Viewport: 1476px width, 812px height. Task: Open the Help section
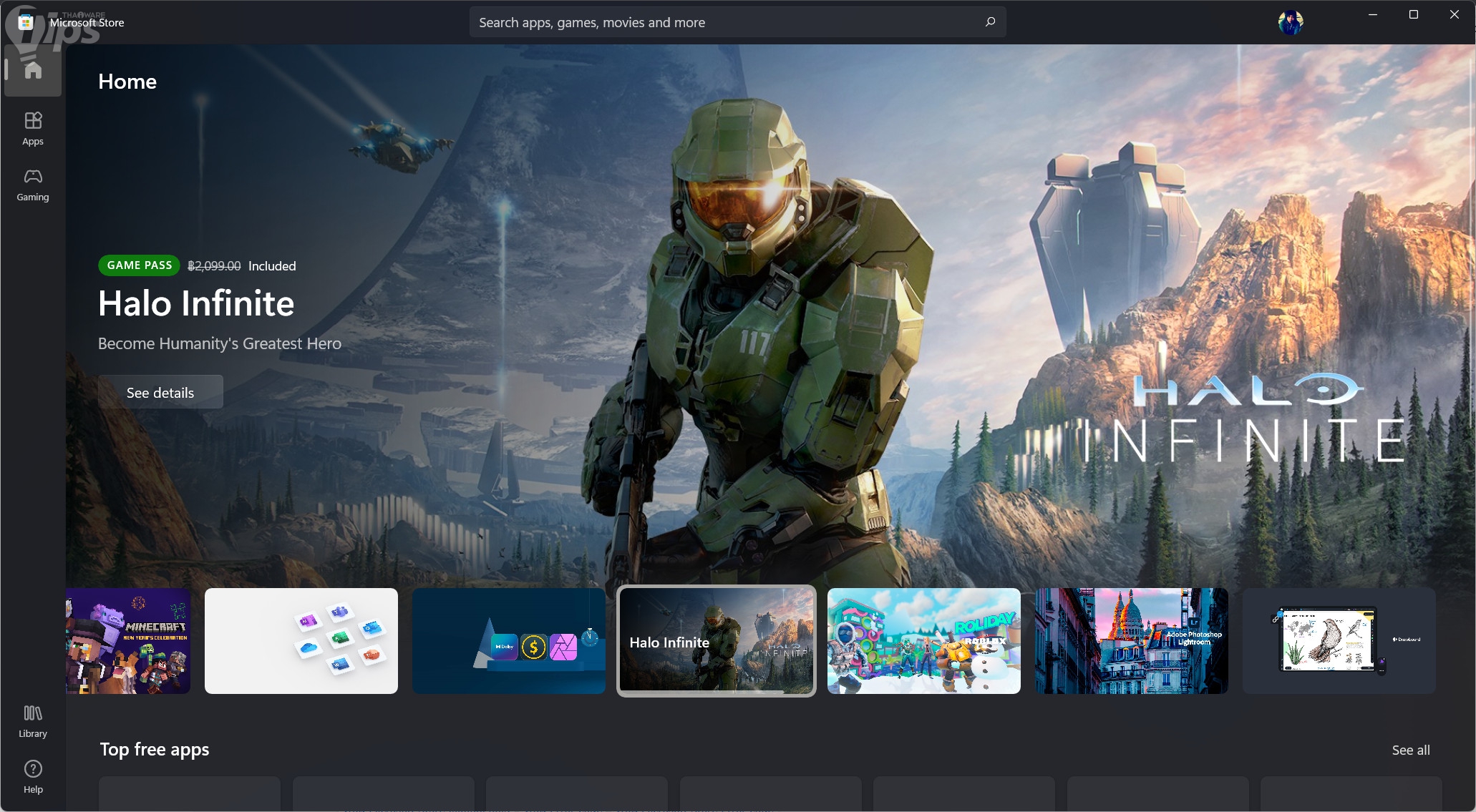coord(33,776)
